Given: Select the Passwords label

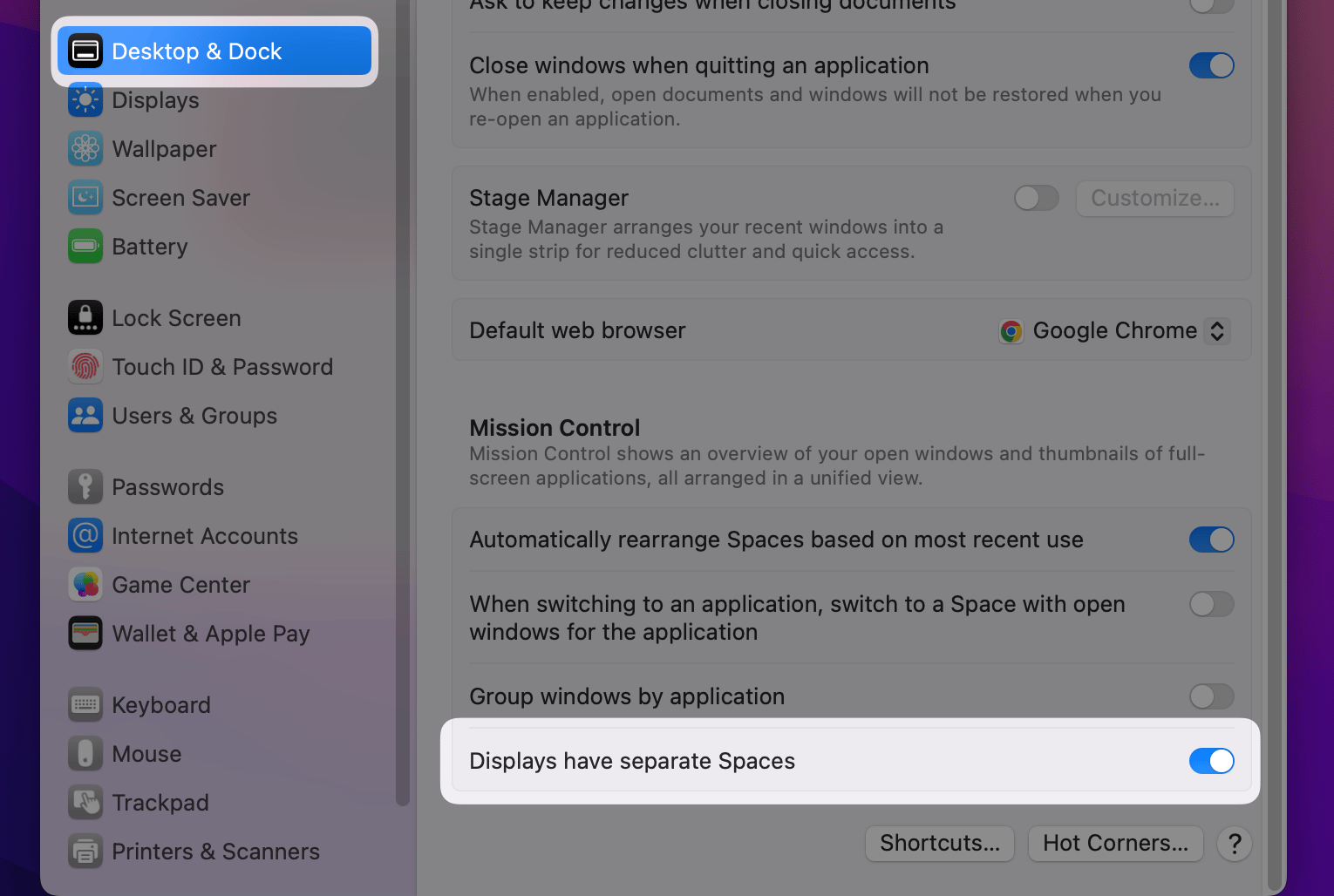Looking at the screenshot, I should (x=168, y=487).
